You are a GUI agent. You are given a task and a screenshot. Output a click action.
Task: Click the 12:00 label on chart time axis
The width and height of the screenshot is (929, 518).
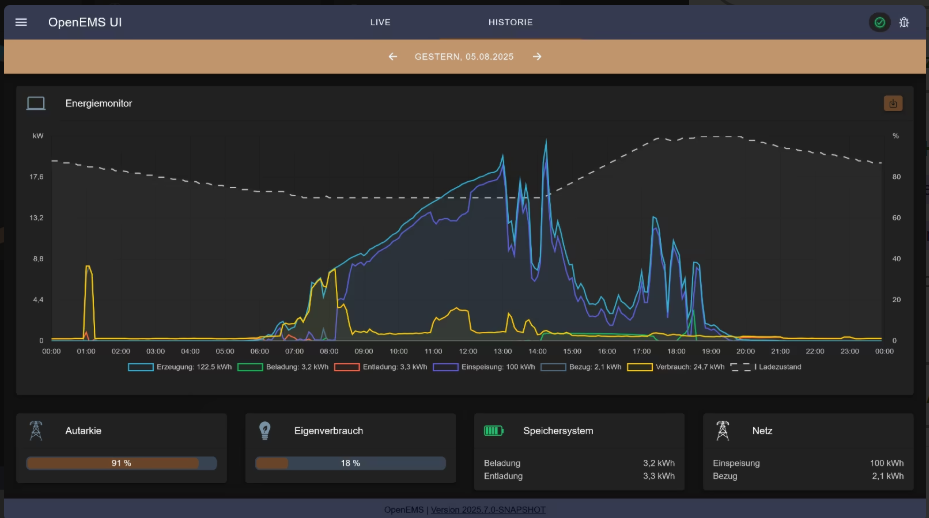(x=467, y=351)
